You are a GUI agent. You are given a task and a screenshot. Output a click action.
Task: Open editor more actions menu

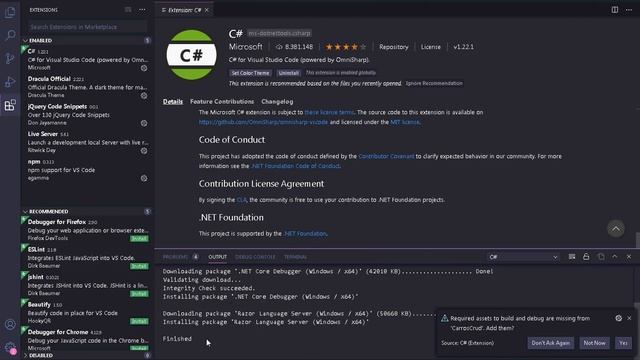(629, 9)
